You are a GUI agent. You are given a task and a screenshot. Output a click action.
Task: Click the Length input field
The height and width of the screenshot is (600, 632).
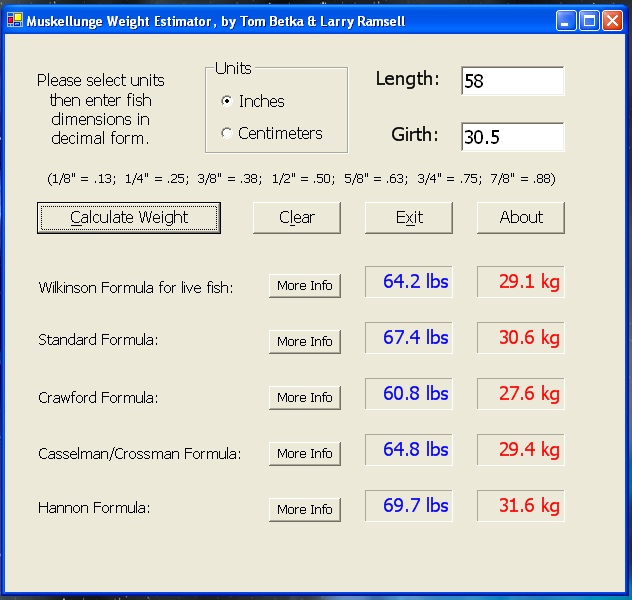pos(512,82)
